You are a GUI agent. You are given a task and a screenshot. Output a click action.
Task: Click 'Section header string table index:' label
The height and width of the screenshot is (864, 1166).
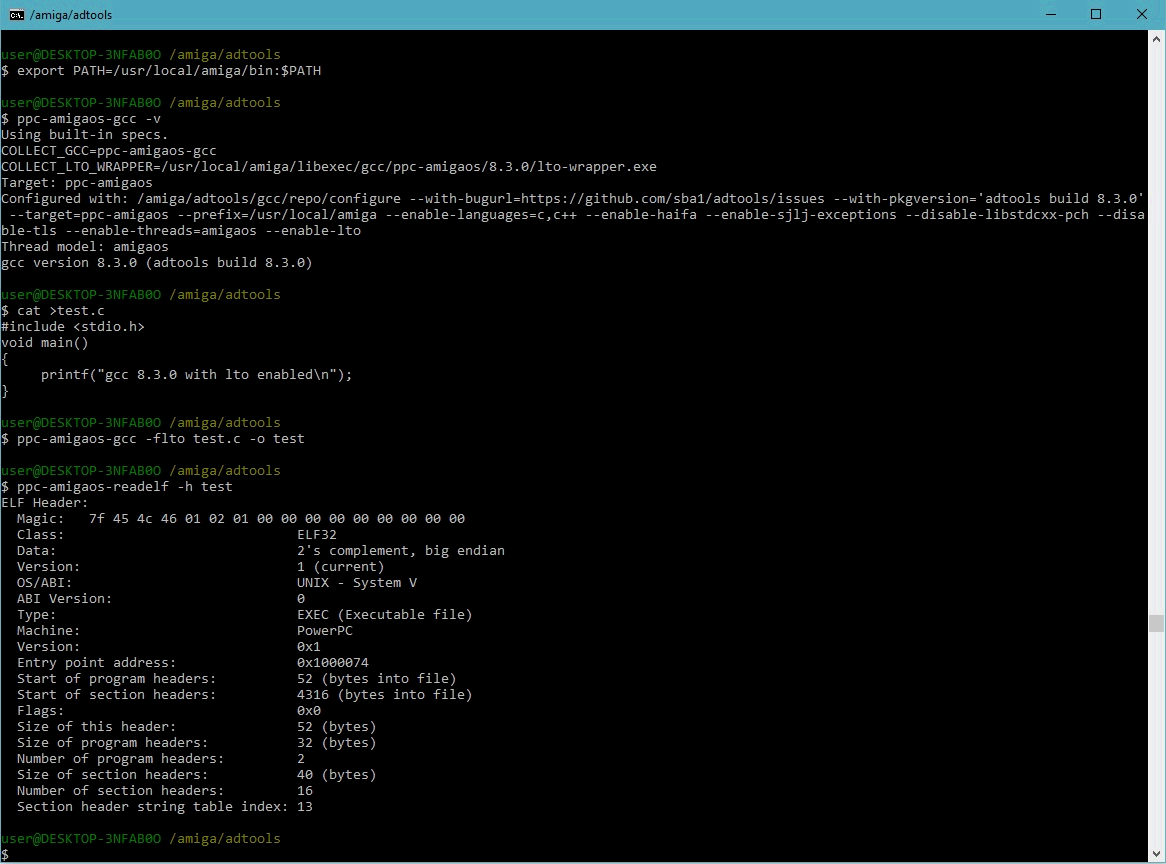coord(152,807)
